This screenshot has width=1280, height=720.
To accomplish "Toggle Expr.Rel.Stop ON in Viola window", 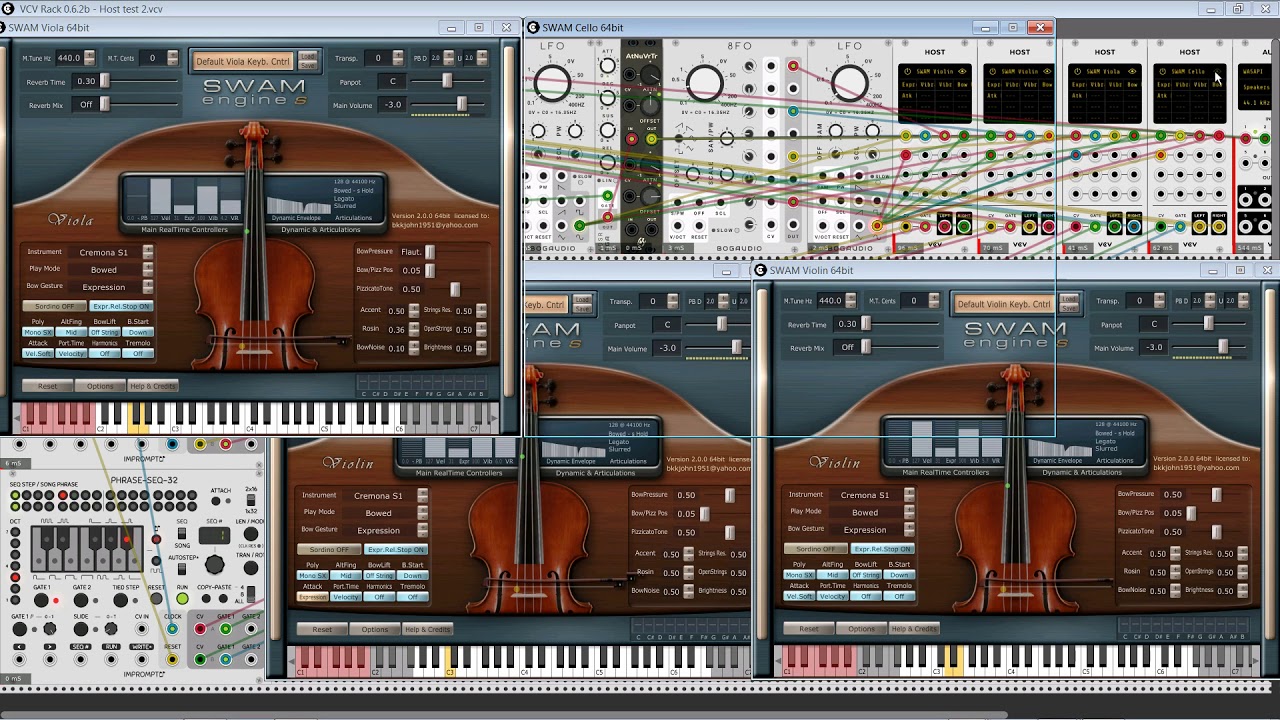I will [x=121, y=306].
